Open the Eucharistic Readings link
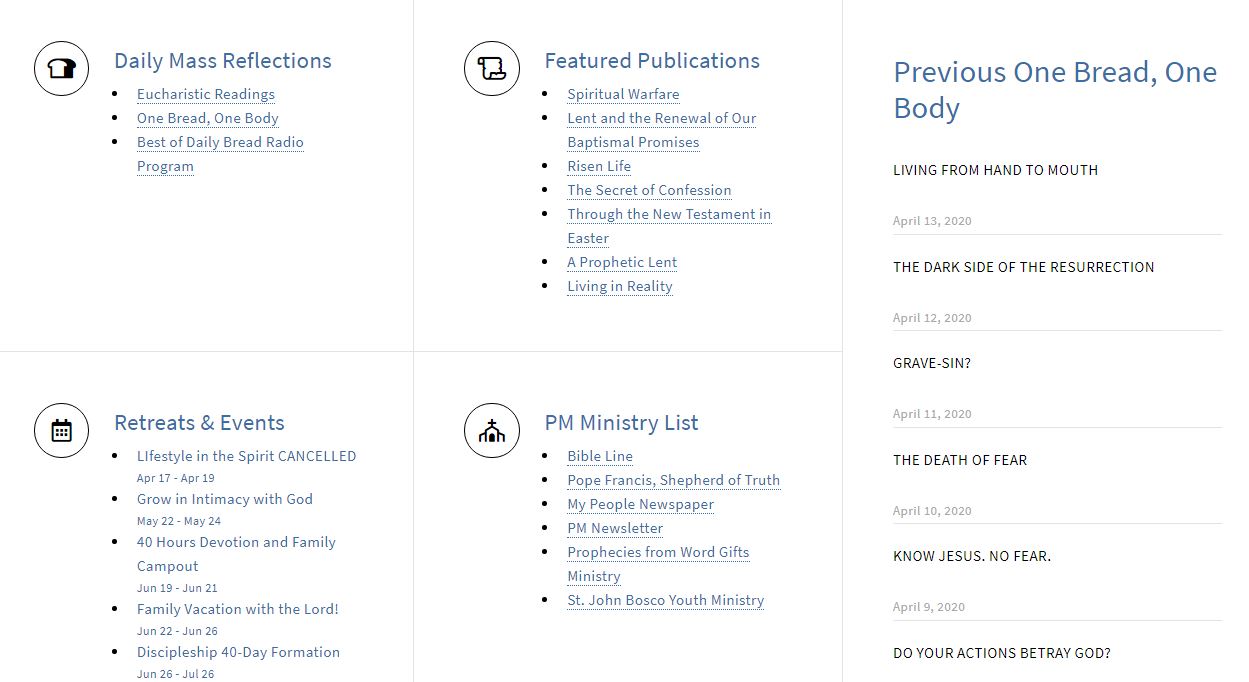This screenshot has width=1249, height=682. pos(206,94)
